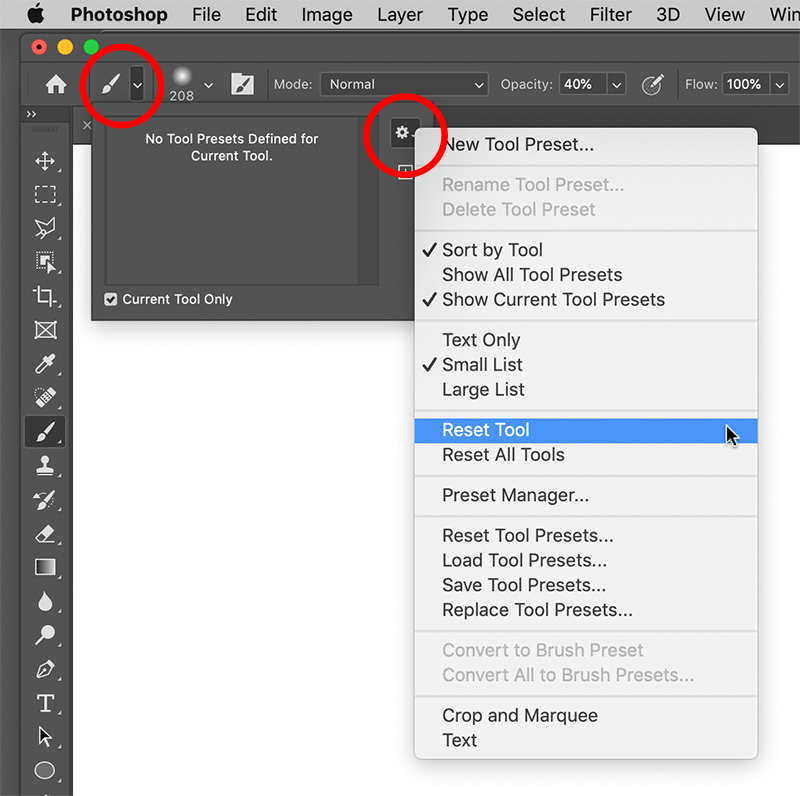Activate the Crop tool
The height and width of the screenshot is (796, 800).
point(45,296)
